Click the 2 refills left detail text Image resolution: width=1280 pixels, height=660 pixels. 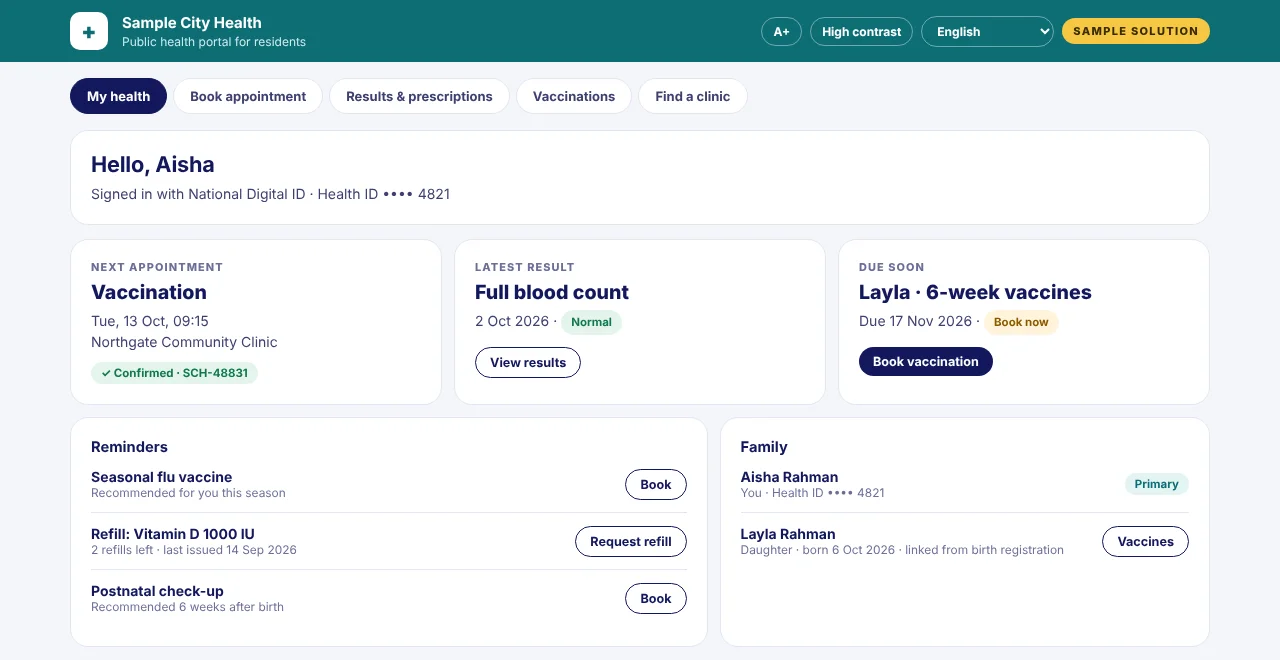(194, 550)
